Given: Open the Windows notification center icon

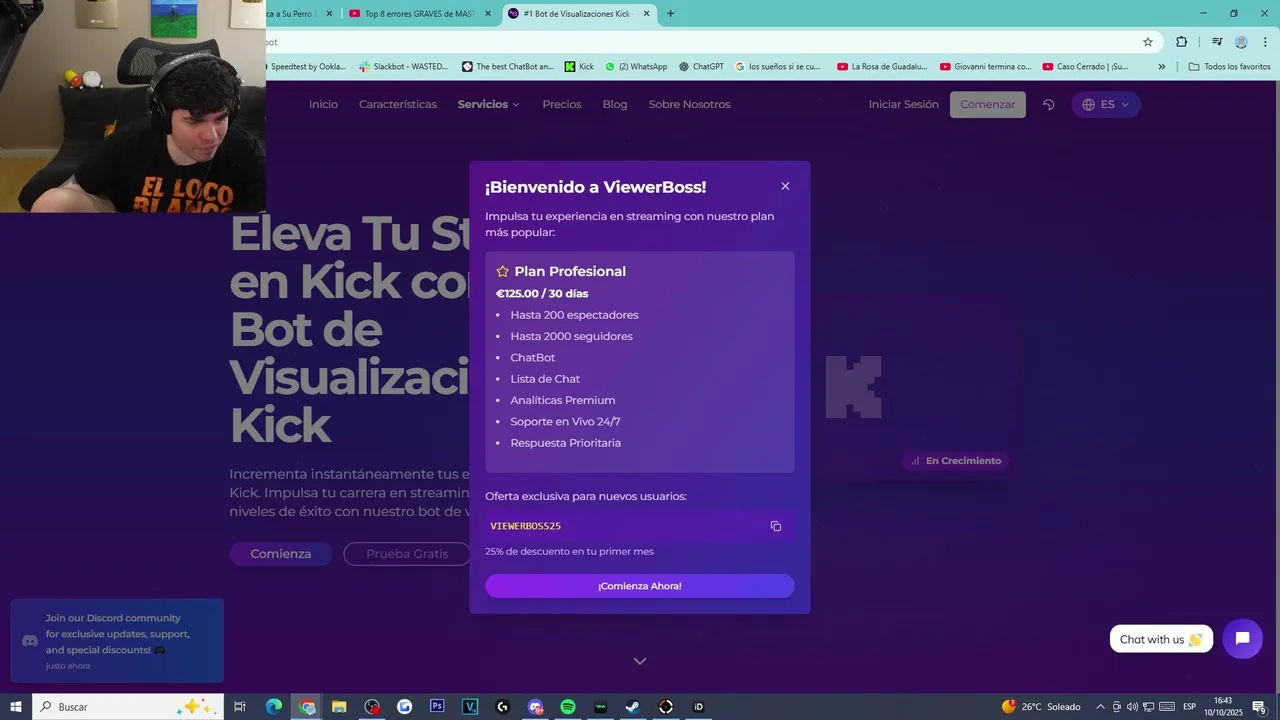Looking at the screenshot, I should point(1258,707).
